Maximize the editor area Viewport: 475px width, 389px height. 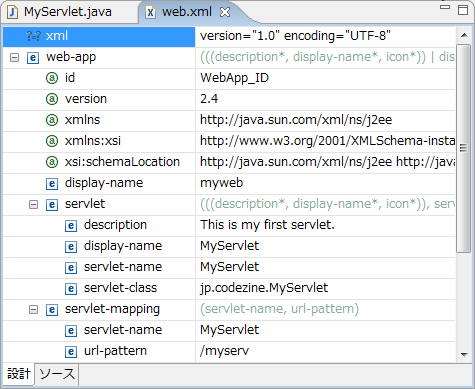pyautogui.click(x=463, y=10)
